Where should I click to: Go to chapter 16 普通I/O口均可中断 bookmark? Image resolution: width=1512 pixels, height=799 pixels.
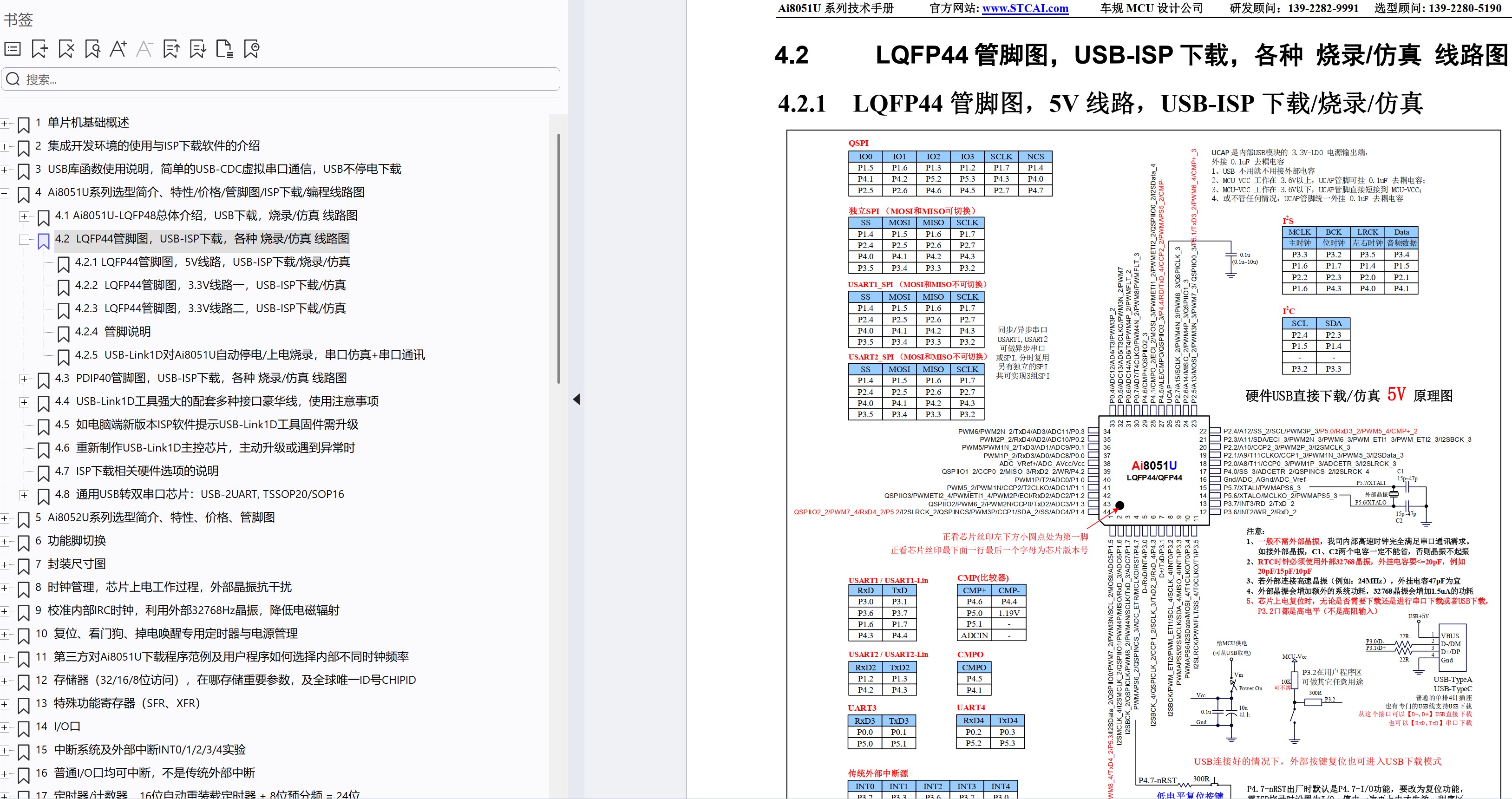point(145,773)
